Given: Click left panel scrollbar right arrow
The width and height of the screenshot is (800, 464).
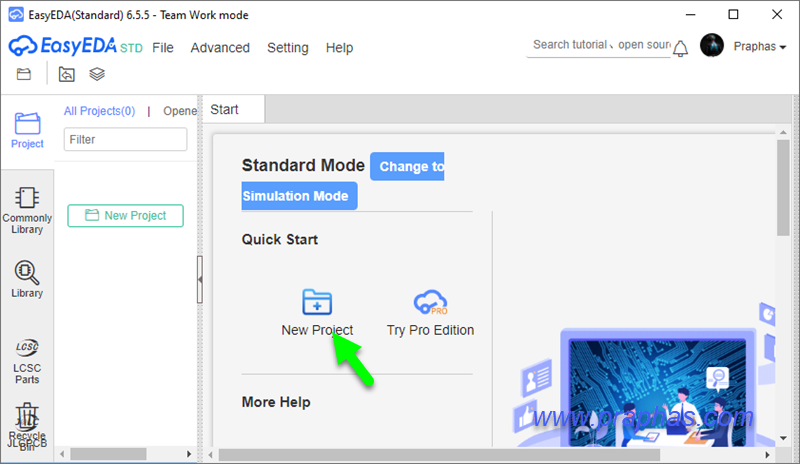Looking at the screenshot, I should coord(189,454).
